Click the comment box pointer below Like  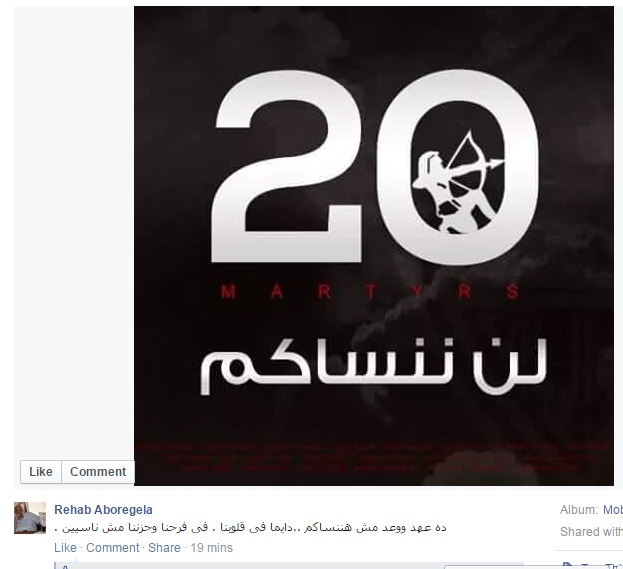point(74,561)
